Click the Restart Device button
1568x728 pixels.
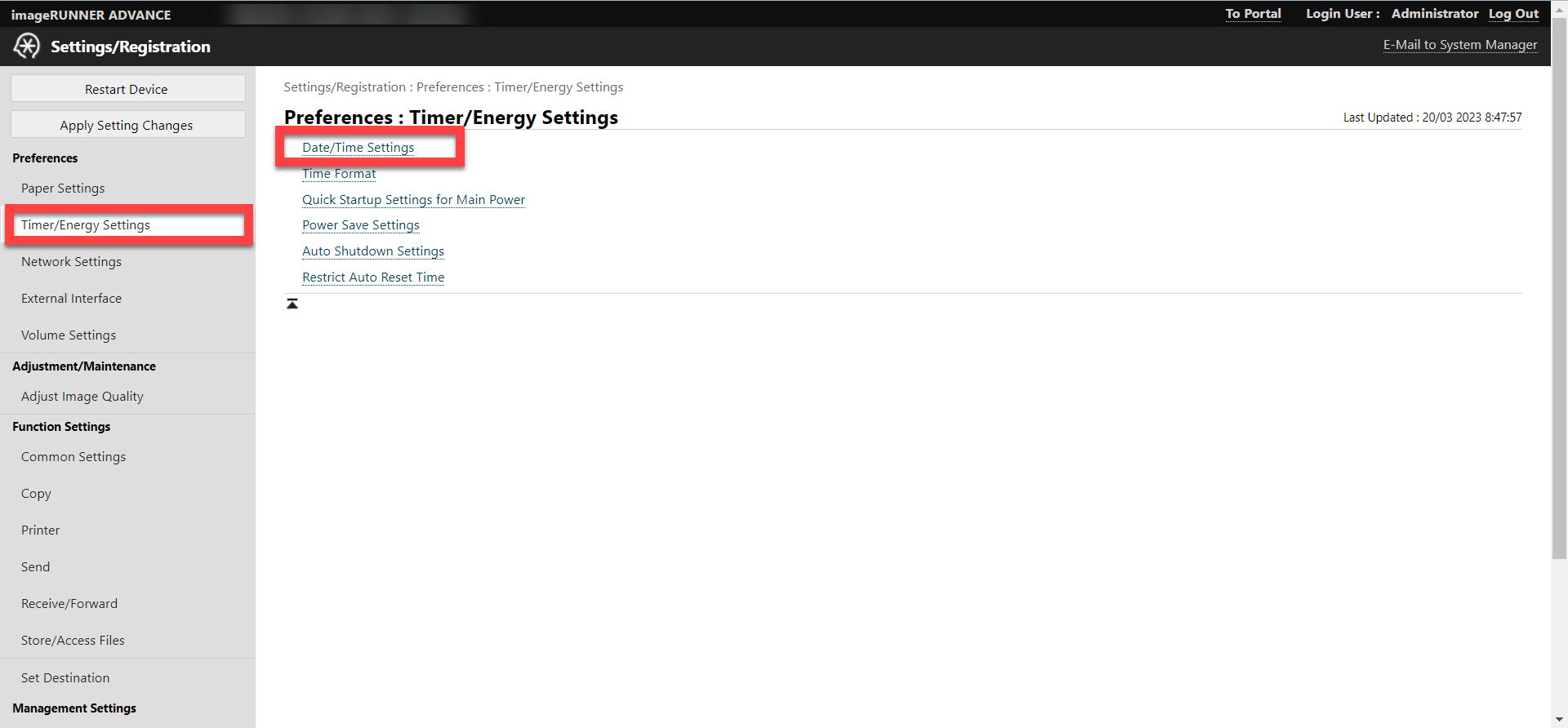coord(127,89)
